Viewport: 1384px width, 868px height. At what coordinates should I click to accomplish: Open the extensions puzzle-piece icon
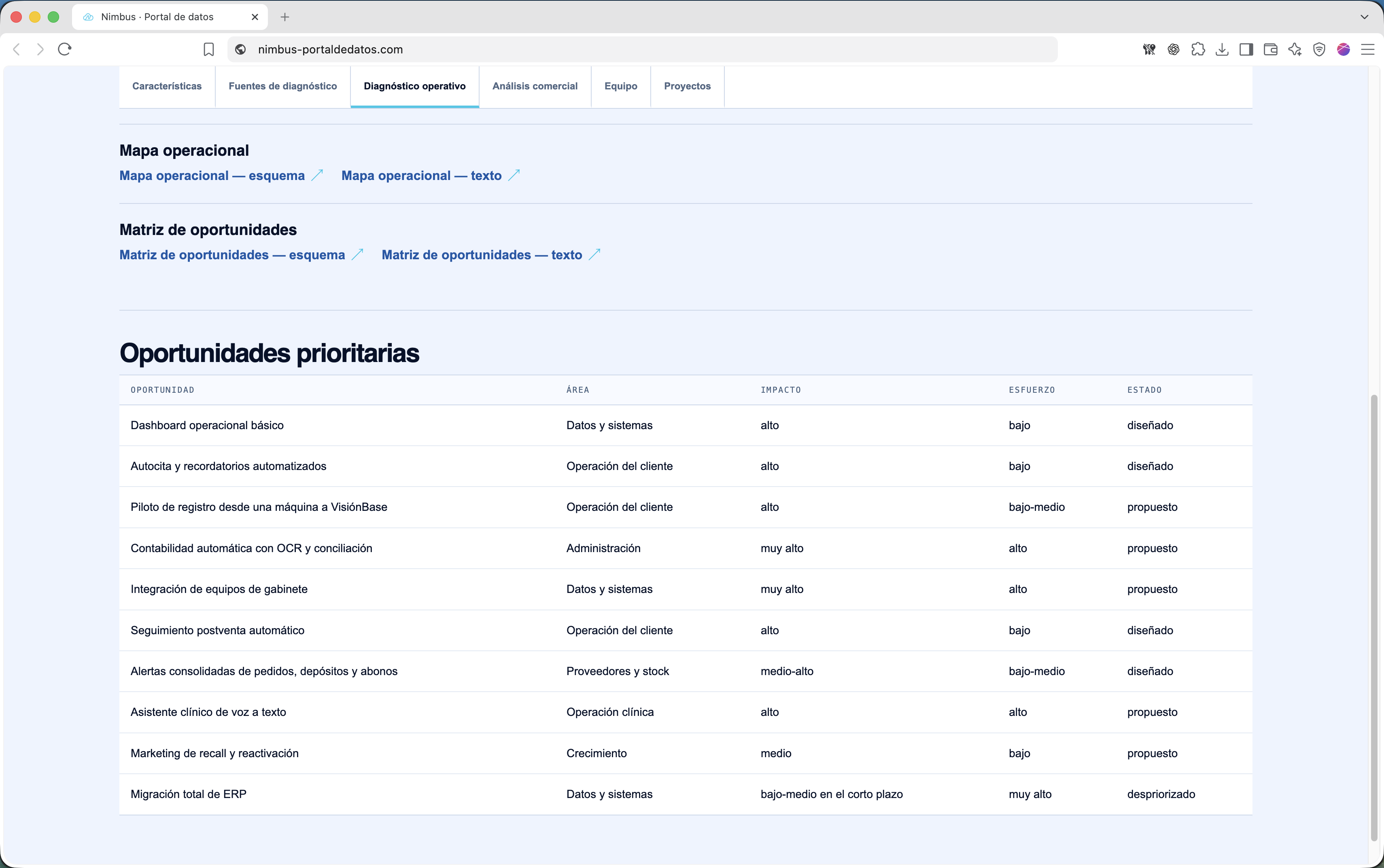(x=1198, y=49)
